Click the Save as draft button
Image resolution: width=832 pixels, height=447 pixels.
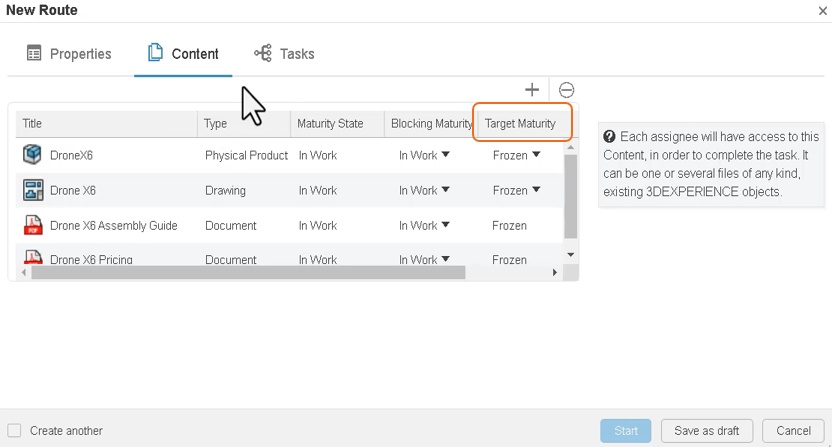point(706,431)
